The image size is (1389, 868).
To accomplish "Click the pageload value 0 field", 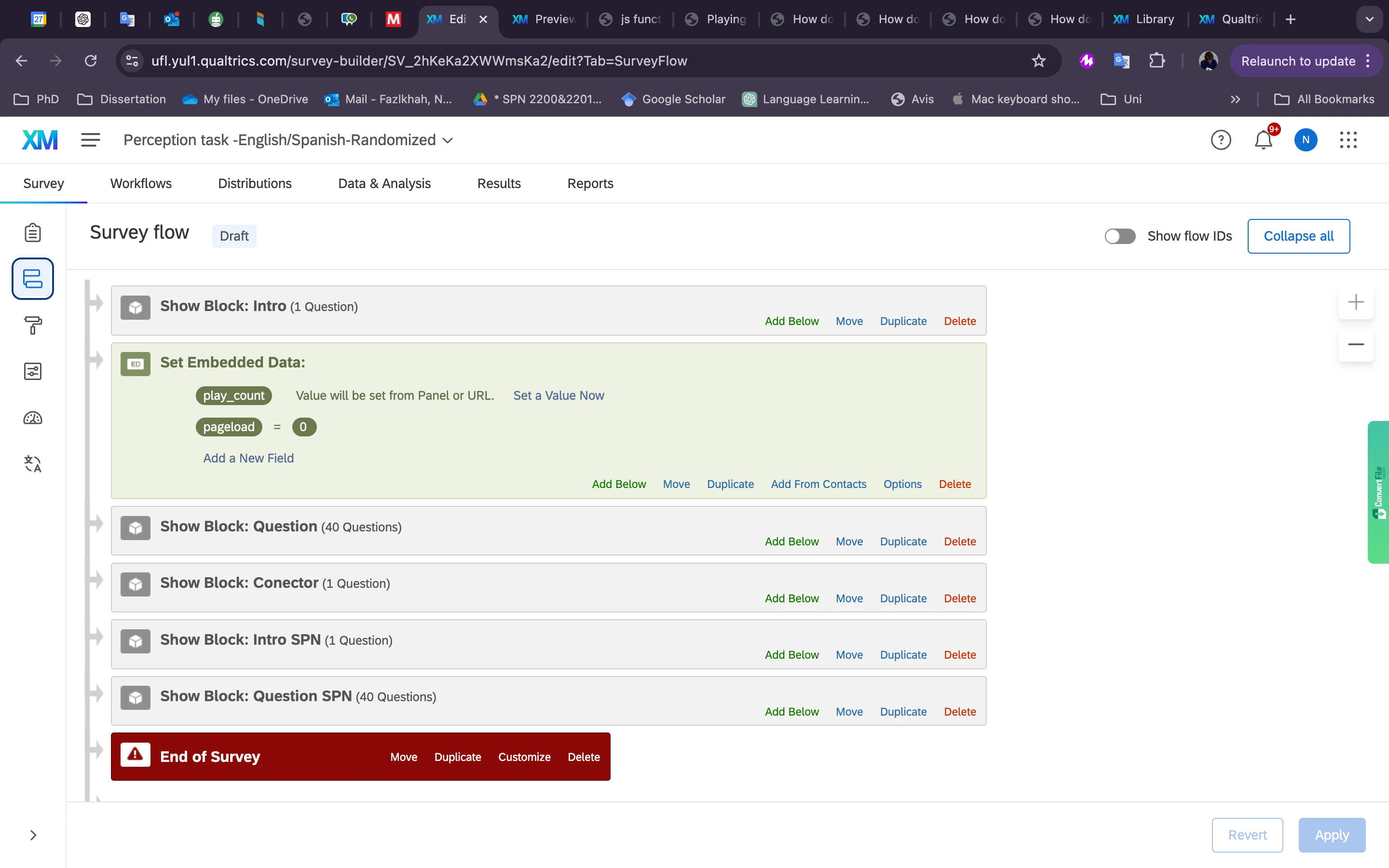I will tap(304, 427).
